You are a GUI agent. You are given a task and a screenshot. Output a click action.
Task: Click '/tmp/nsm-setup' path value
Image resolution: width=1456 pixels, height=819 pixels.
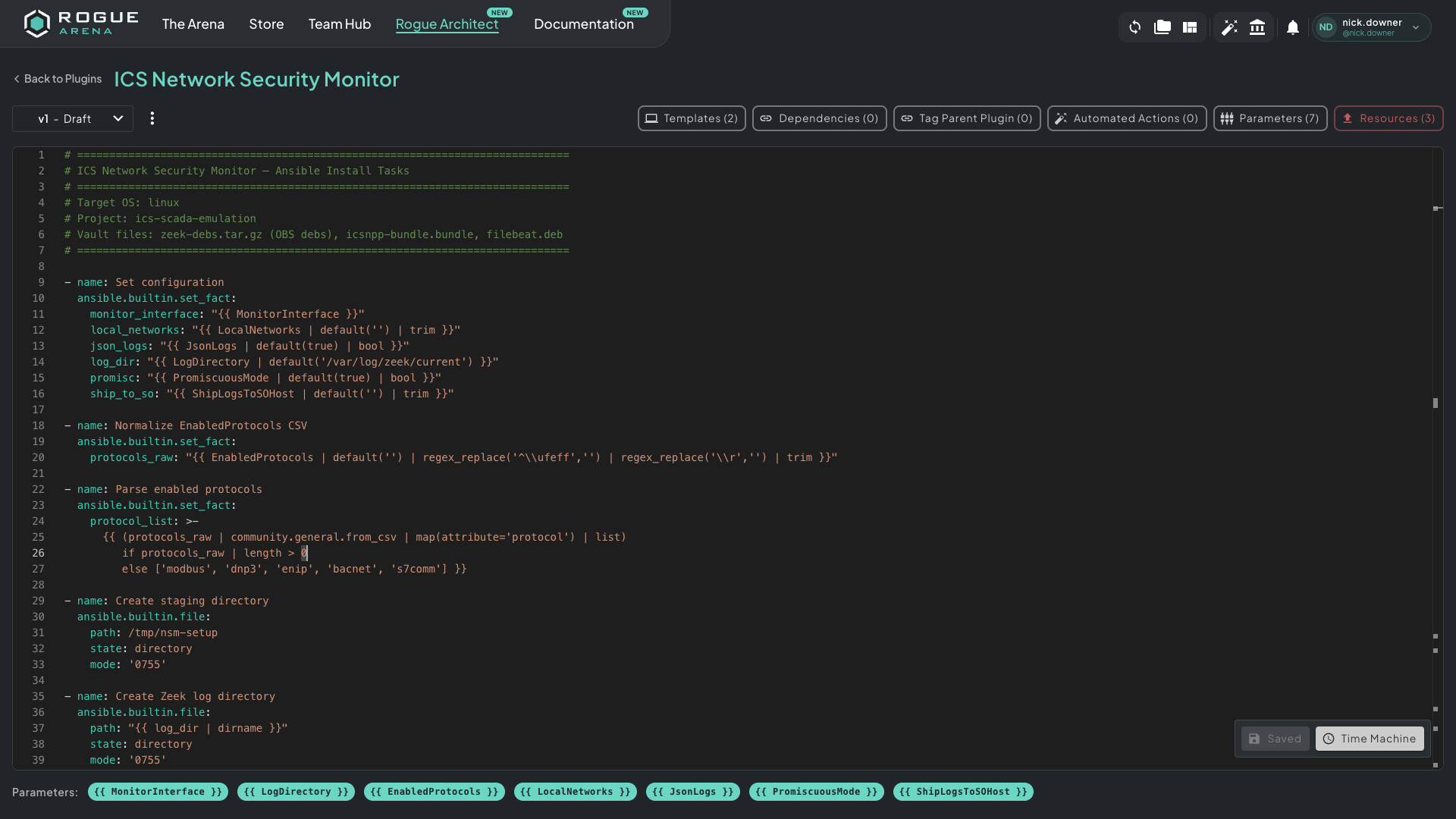[173, 632]
